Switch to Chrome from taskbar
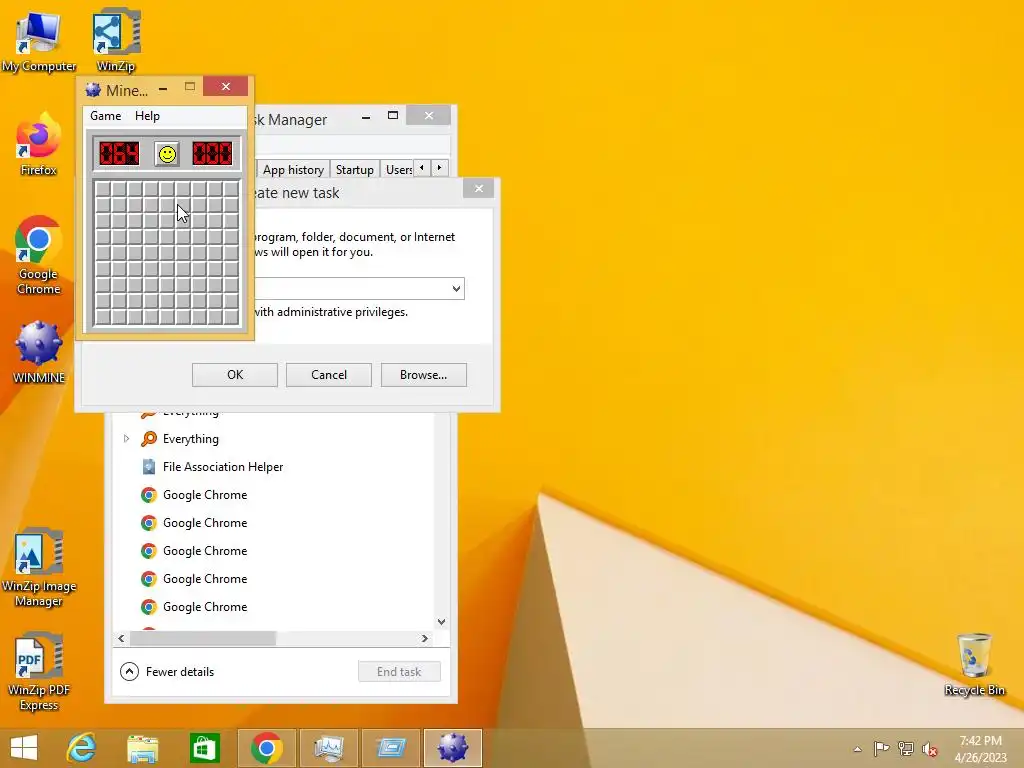This screenshot has width=1024, height=768. 266,748
